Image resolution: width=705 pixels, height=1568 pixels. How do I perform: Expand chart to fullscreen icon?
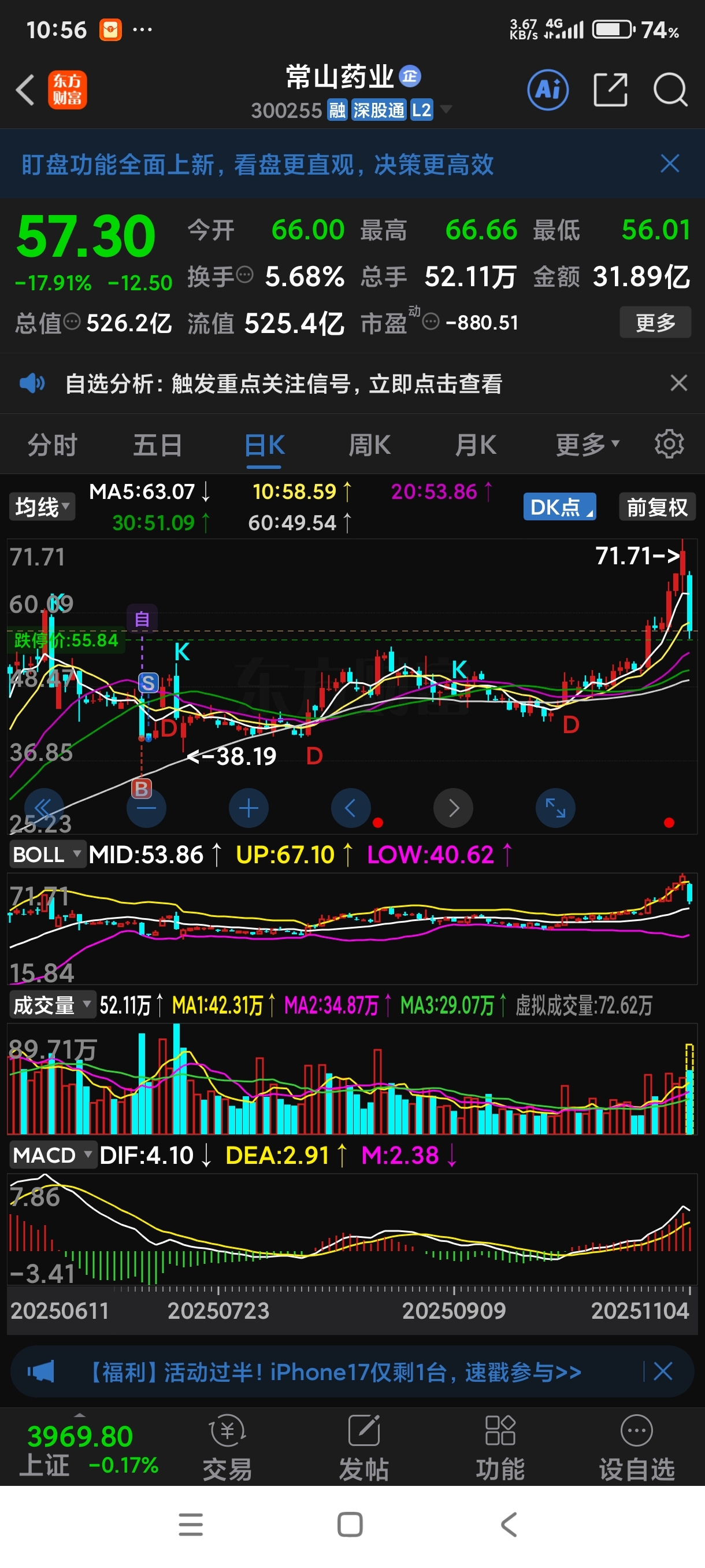555,808
